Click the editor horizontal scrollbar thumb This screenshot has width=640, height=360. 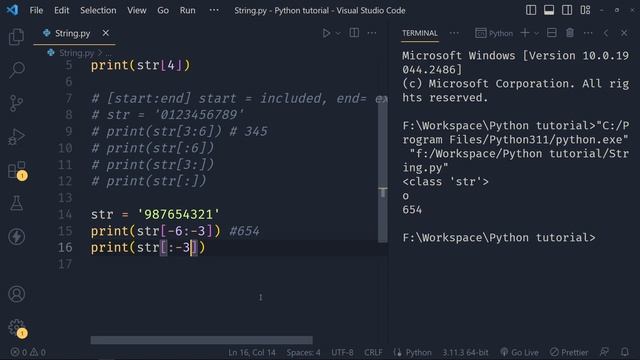(x=202, y=340)
